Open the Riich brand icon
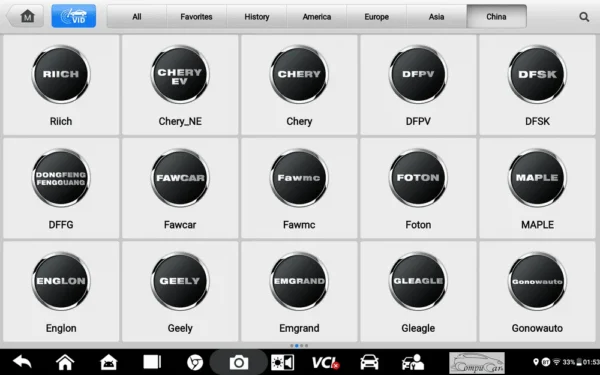The width and height of the screenshot is (600, 375). point(61,75)
